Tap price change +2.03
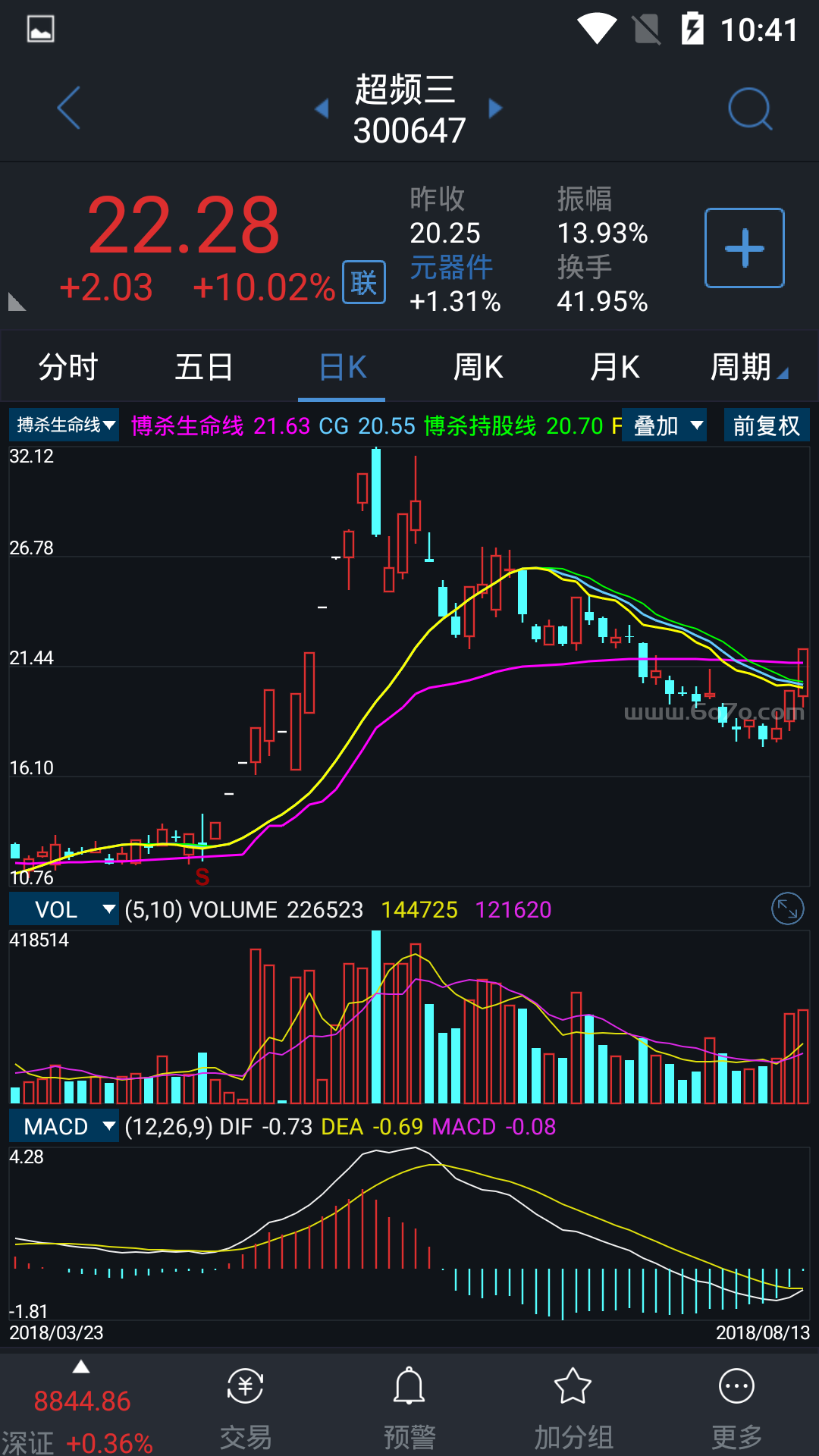819x1456 pixels. point(106,288)
